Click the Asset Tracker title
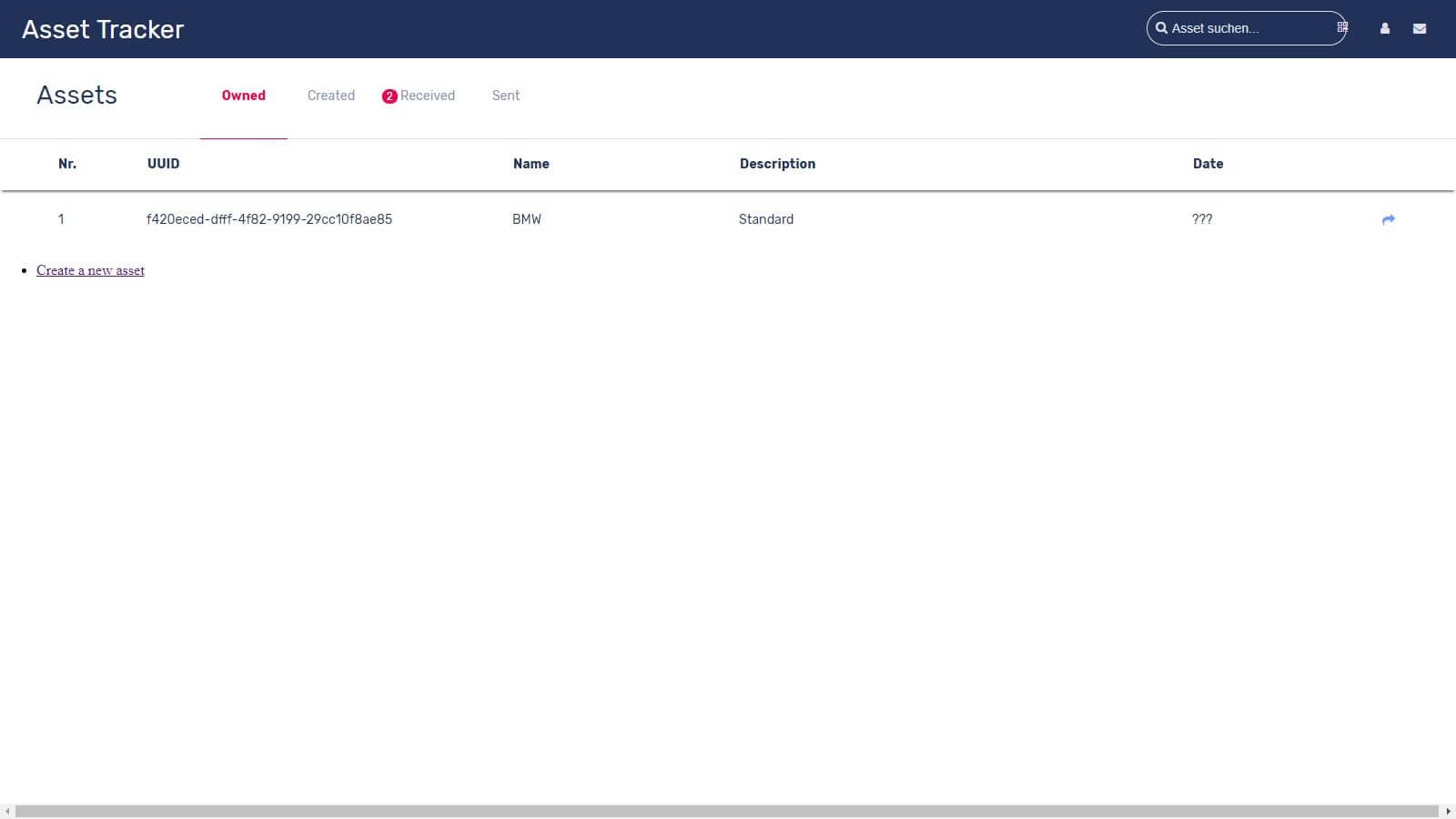This screenshot has width=1456, height=819. pos(103,29)
